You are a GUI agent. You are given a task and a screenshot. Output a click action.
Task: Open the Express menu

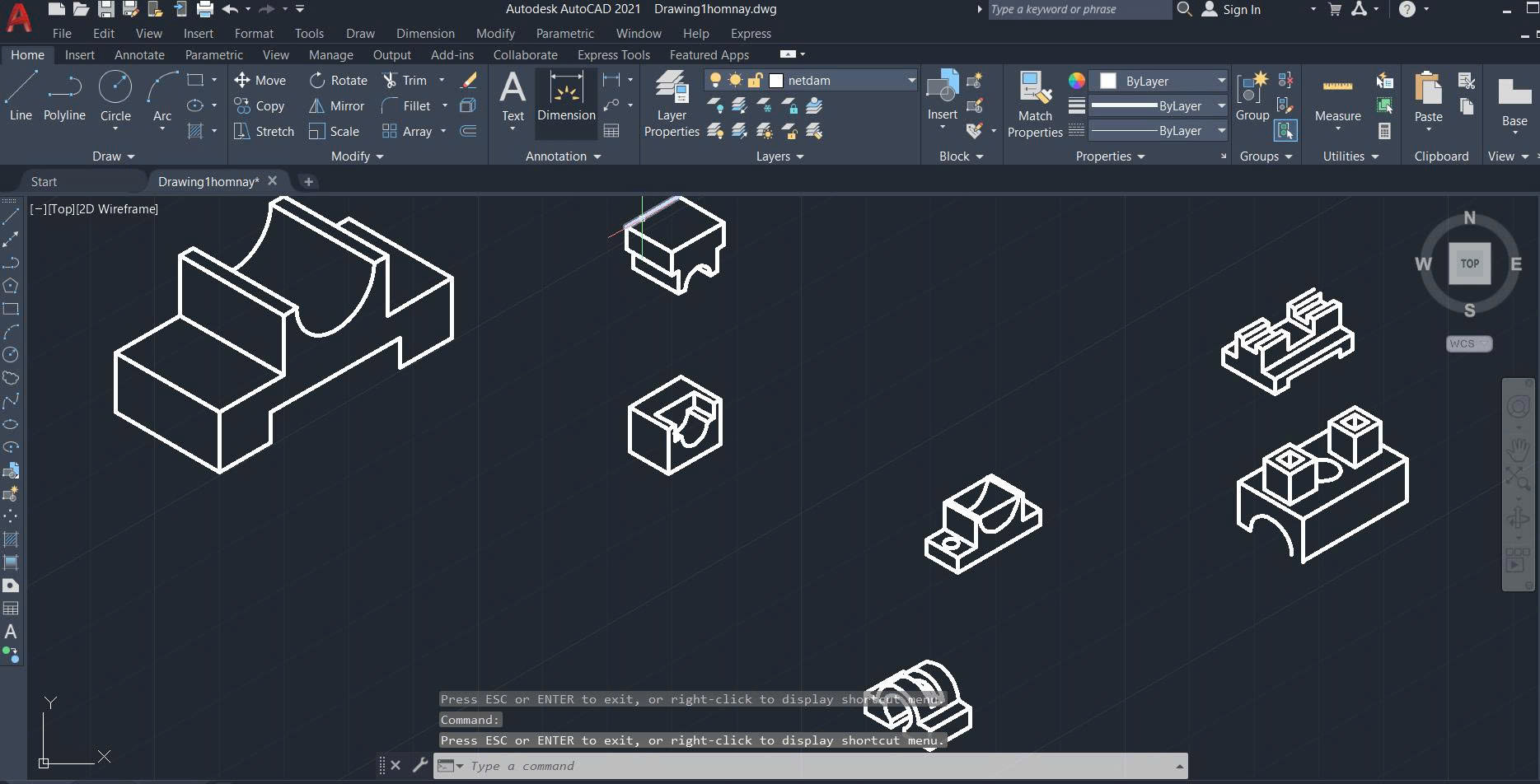[751, 34]
